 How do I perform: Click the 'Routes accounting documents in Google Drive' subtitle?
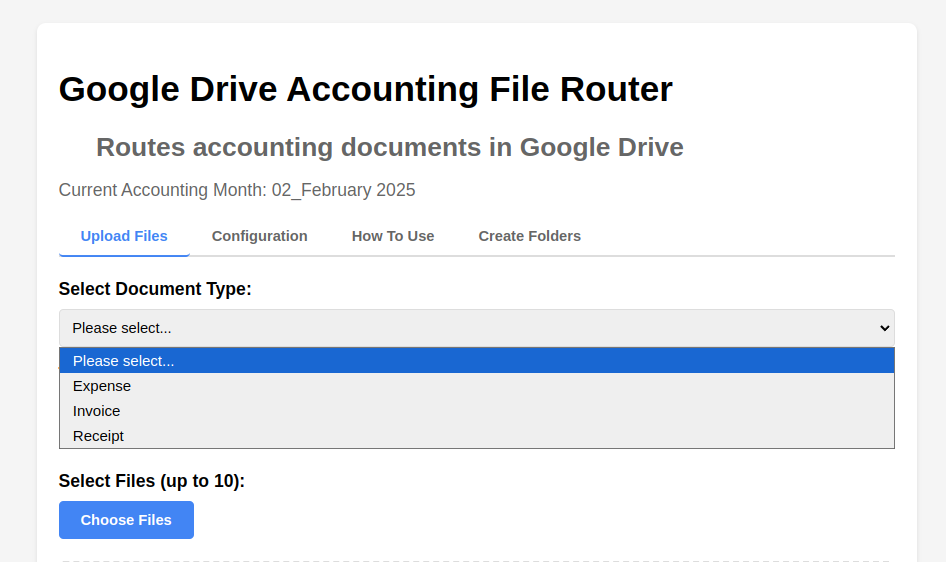point(390,147)
